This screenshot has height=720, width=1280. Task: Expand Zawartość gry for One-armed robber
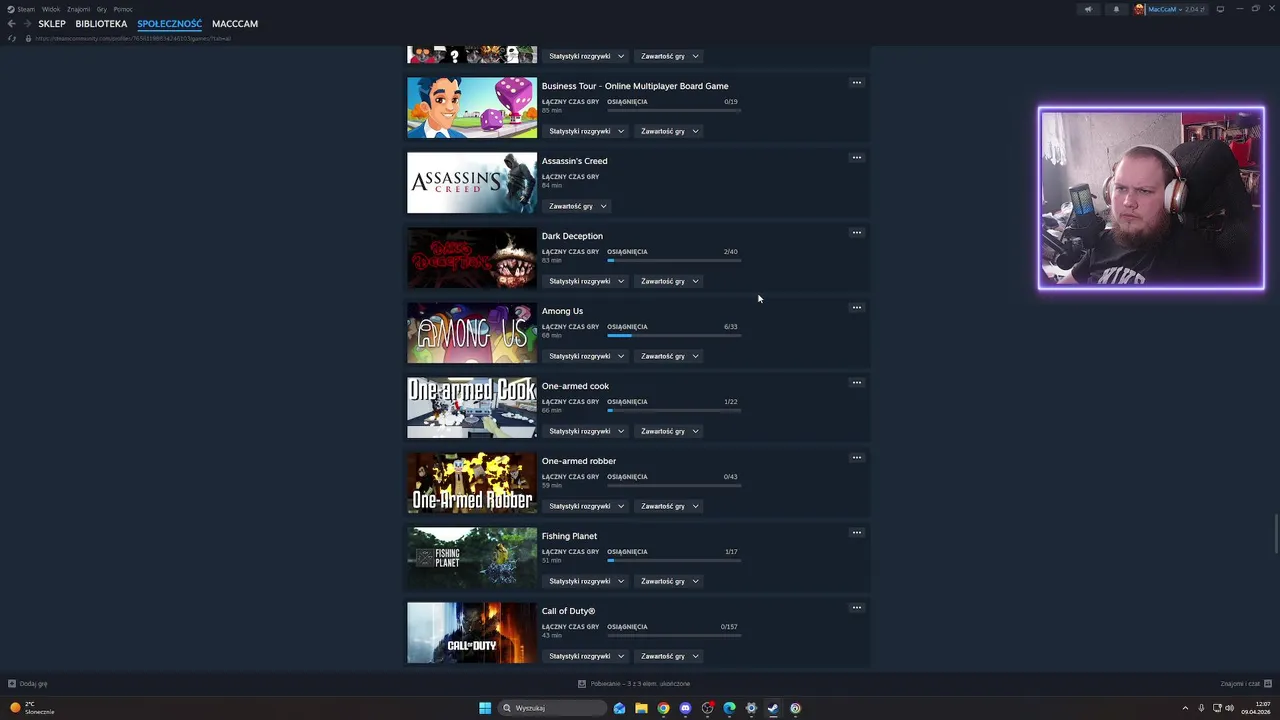[x=669, y=506]
